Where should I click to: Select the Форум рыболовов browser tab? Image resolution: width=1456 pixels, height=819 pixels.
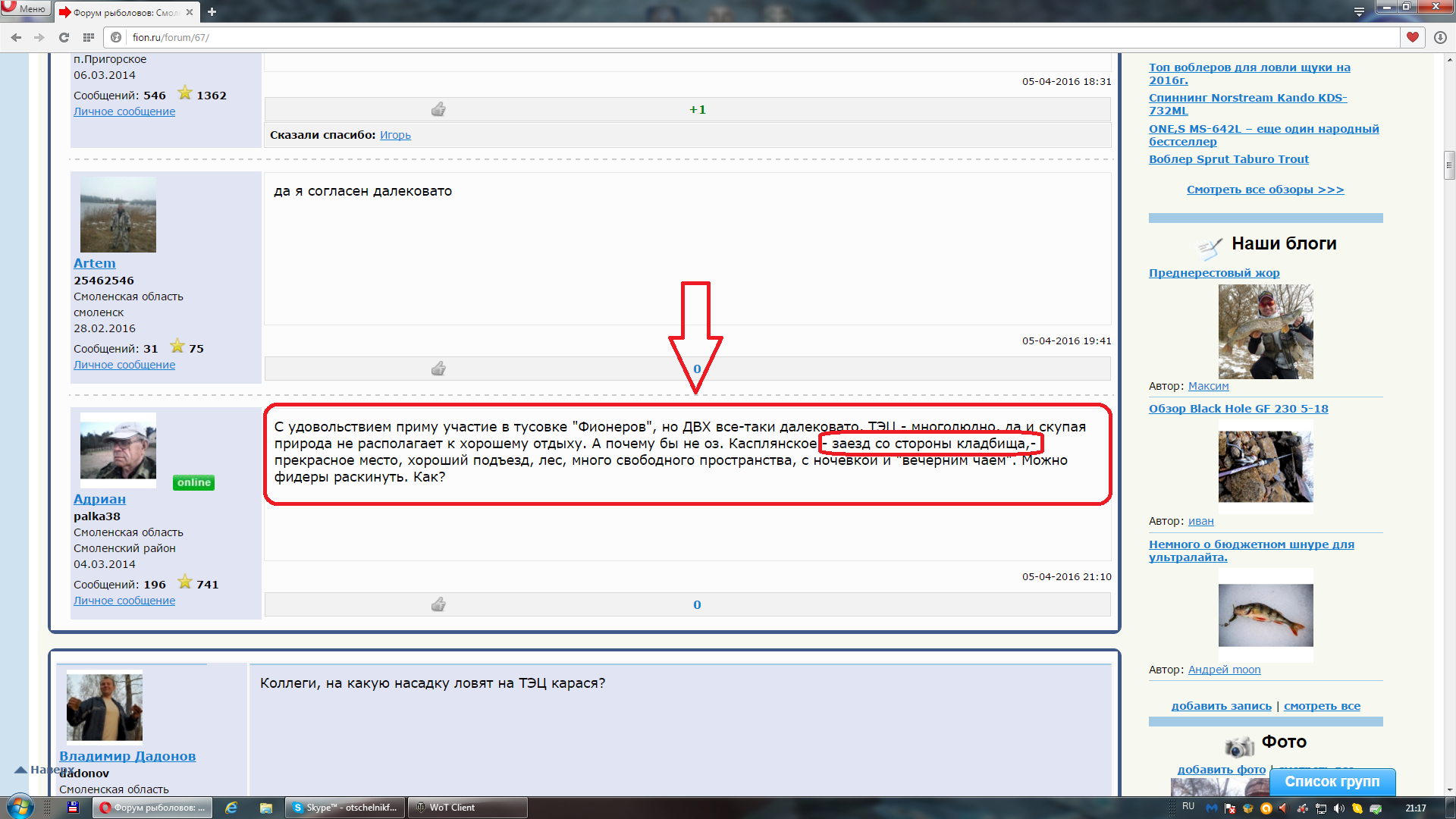pos(125,12)
